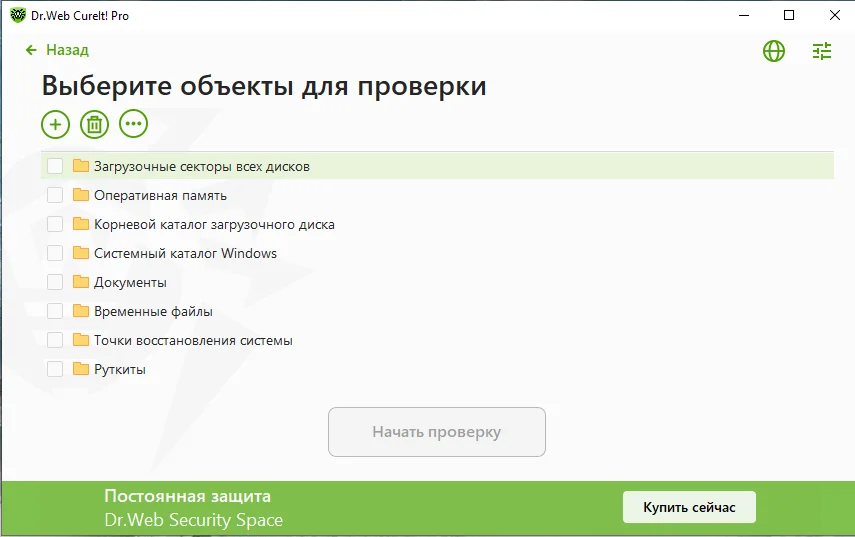
Task: Check Системный каталог Windows checkbox
Action: click(x=55, y=253)
